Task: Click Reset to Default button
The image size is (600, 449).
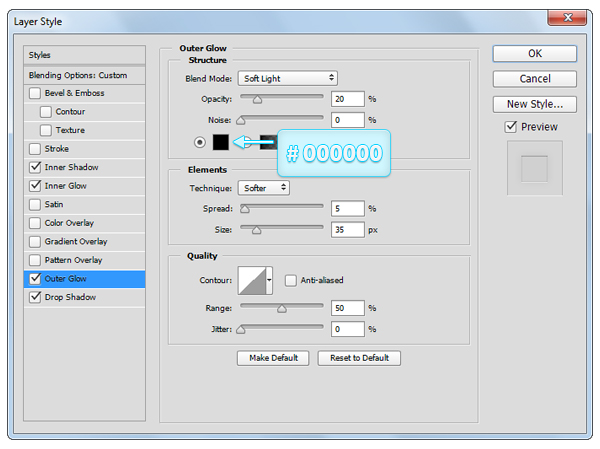Action: pos(359,358)
